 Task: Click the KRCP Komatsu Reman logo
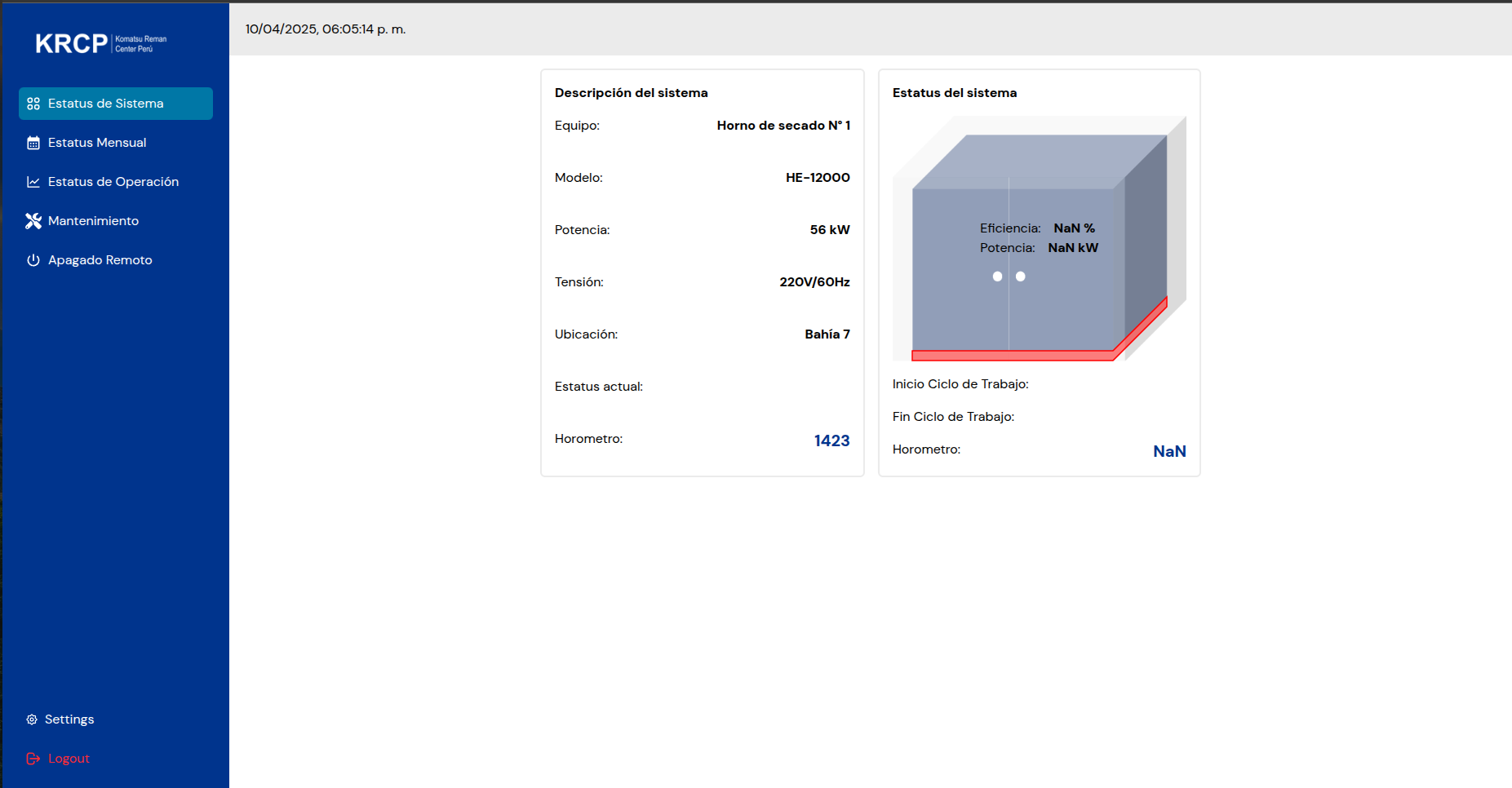click(101, 43)
